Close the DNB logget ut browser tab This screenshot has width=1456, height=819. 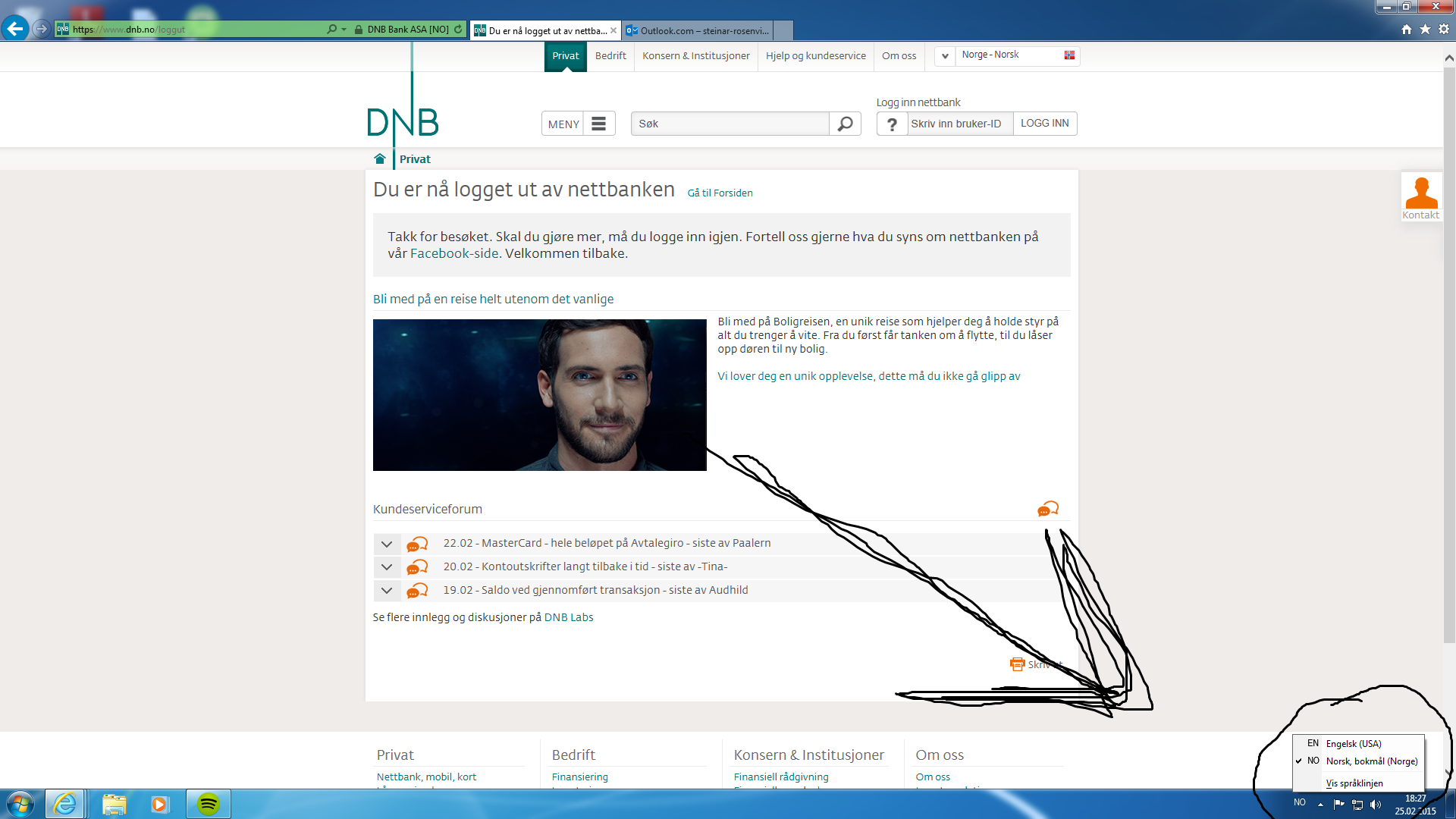[613, 30]
